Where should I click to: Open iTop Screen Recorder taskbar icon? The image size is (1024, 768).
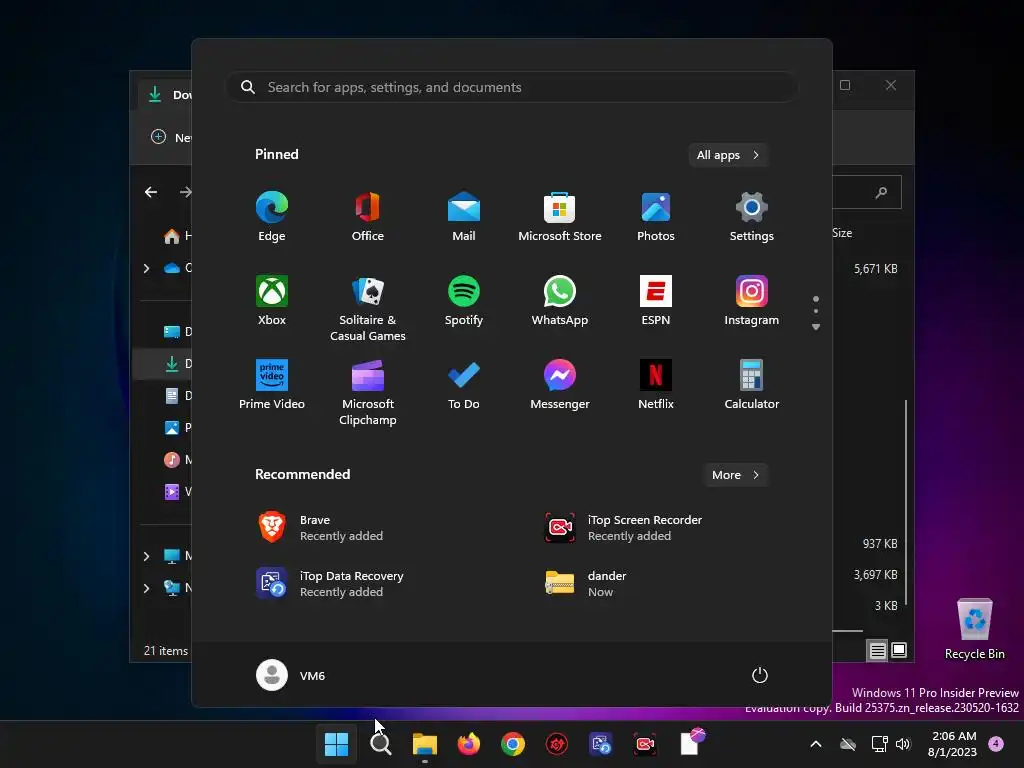pyautogui.click(x=645, y=744)
